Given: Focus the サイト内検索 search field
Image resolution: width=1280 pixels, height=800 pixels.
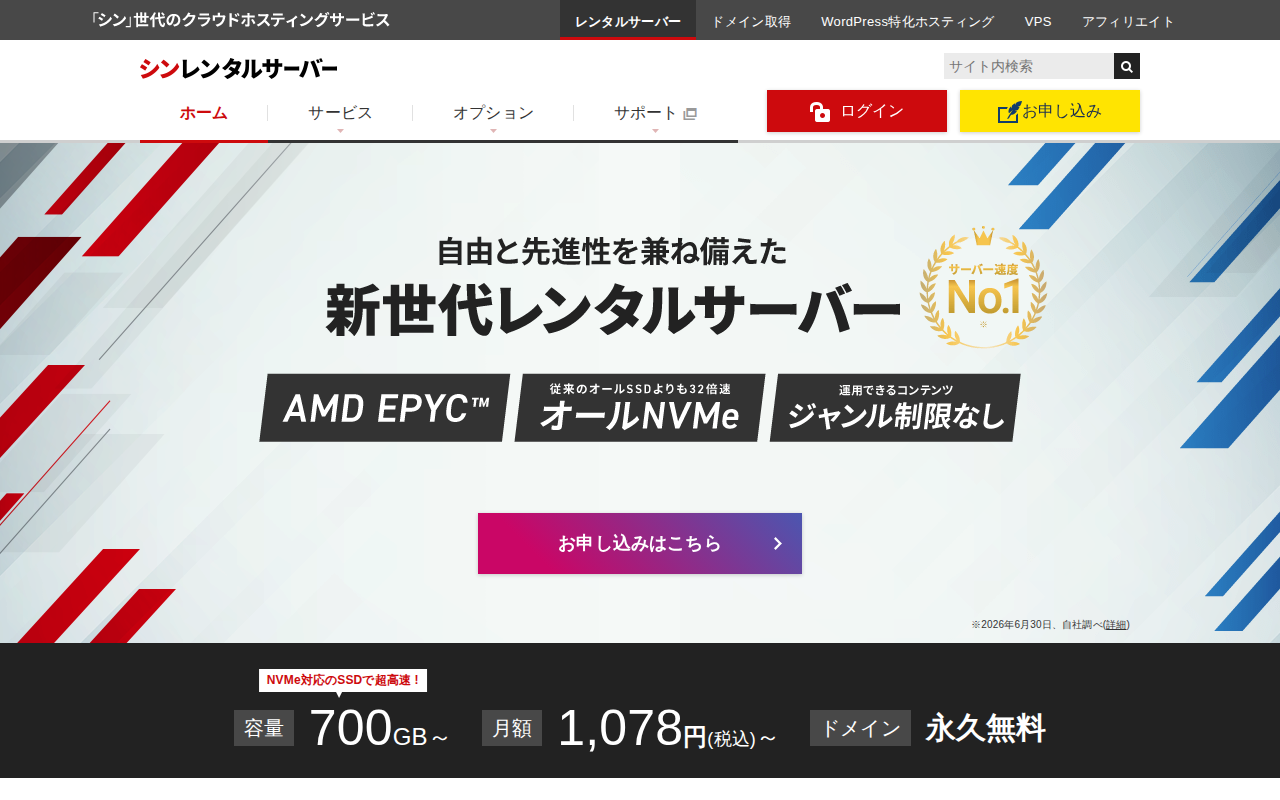Looking at the screenshot, I should pos(1029,66).
